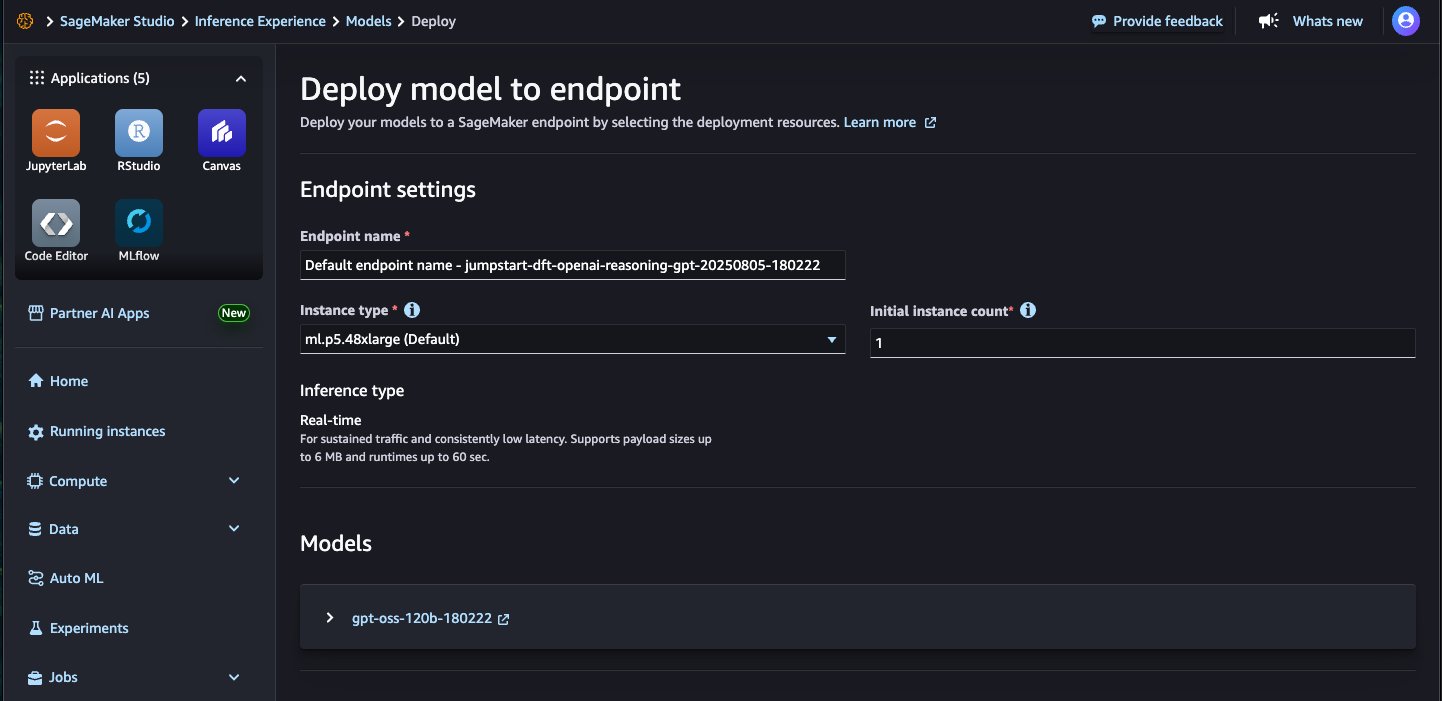The width and height of the screenshot is (1442, 701).
Task: Expand the Jobs section
Action: pyautogui.click(x=234, y=677)
